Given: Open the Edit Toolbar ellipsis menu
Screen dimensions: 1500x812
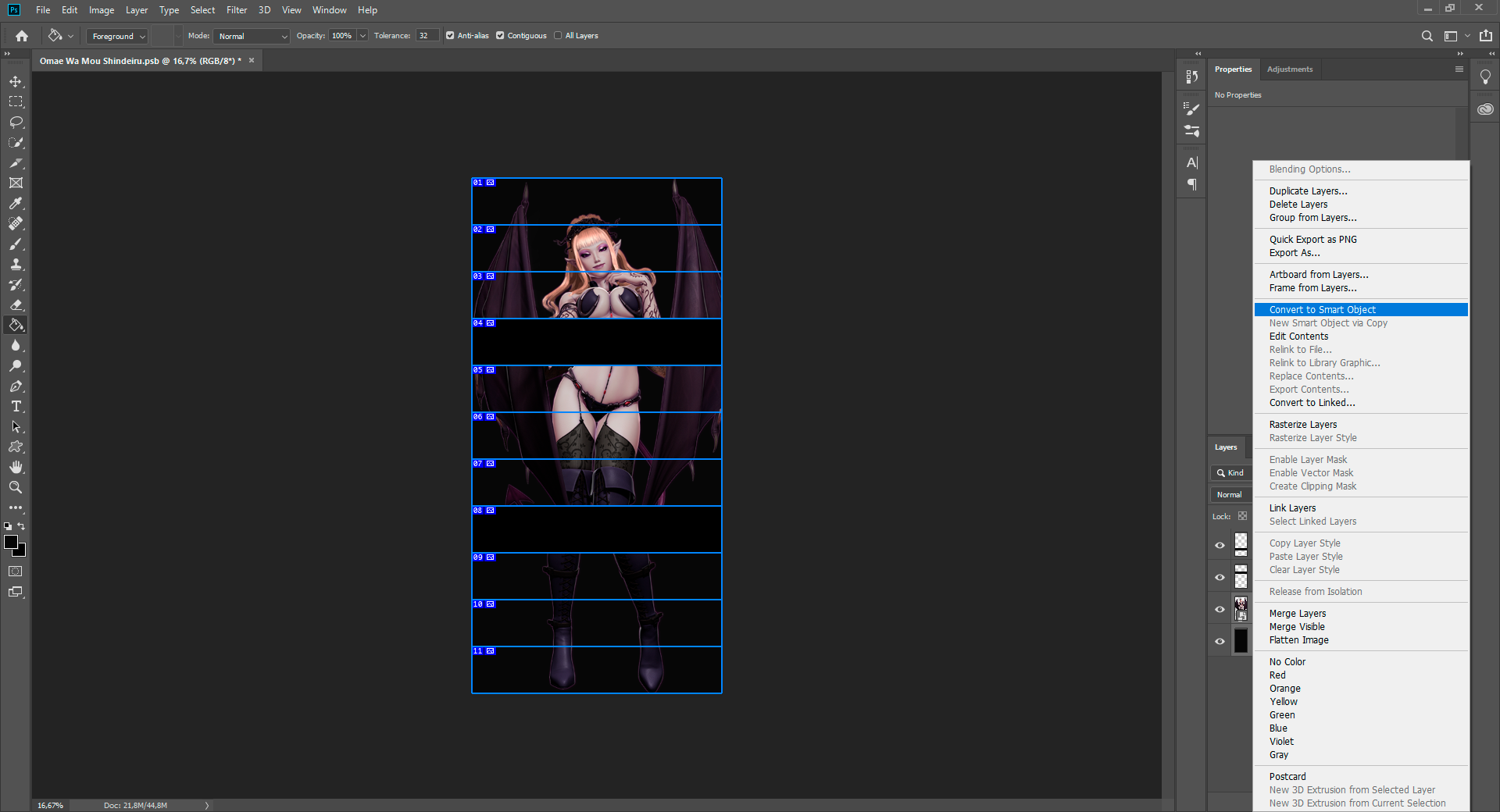Looking at the screenshot, I should coord(16,507).
